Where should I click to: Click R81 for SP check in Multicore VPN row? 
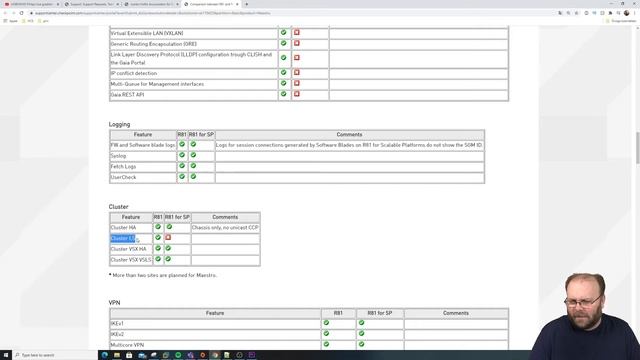click(x=361, y=344)
